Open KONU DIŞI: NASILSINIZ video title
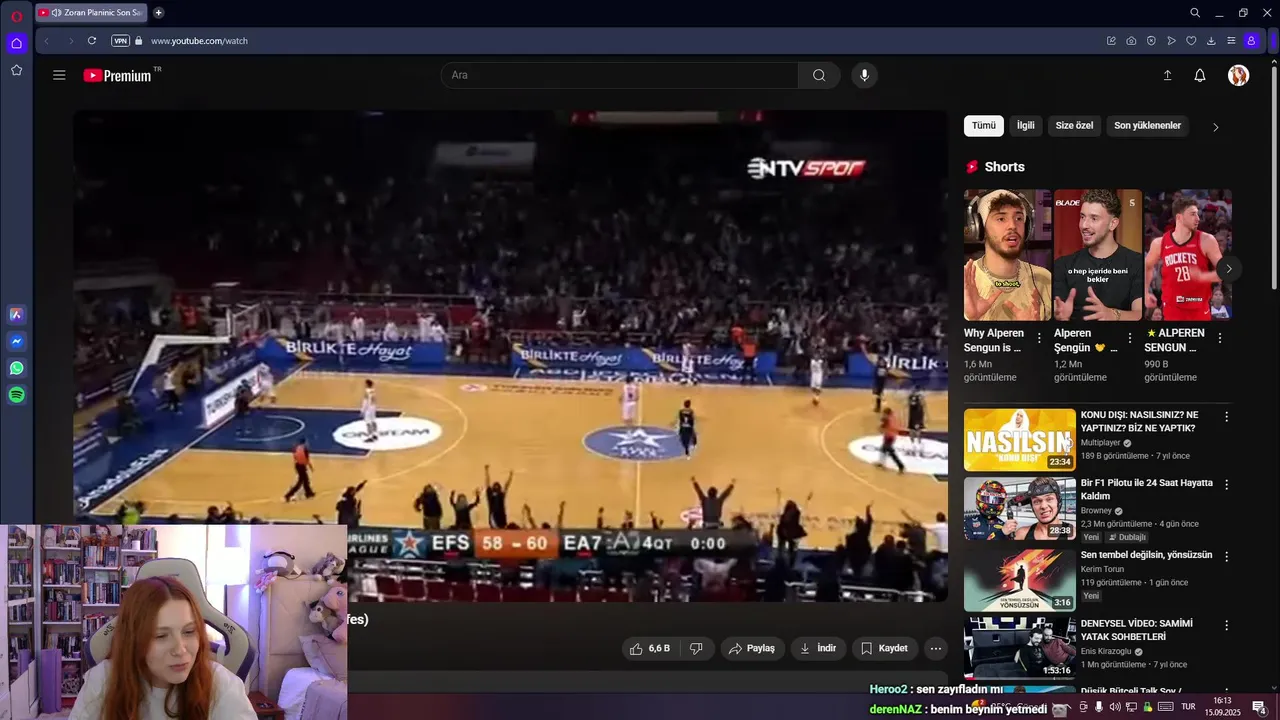This screenshot has width=1280, height=720. [x=1139, y=421]
